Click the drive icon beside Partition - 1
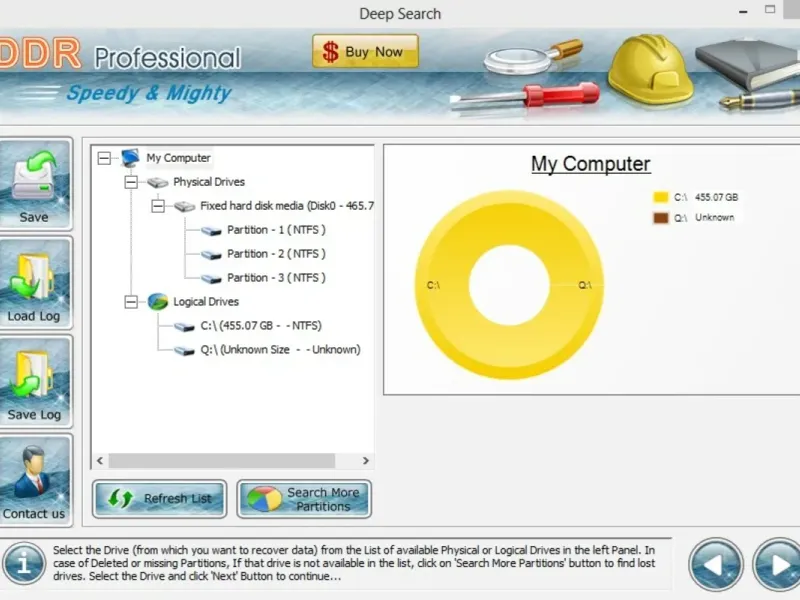800x600 pixels. [x=211, y=231]
